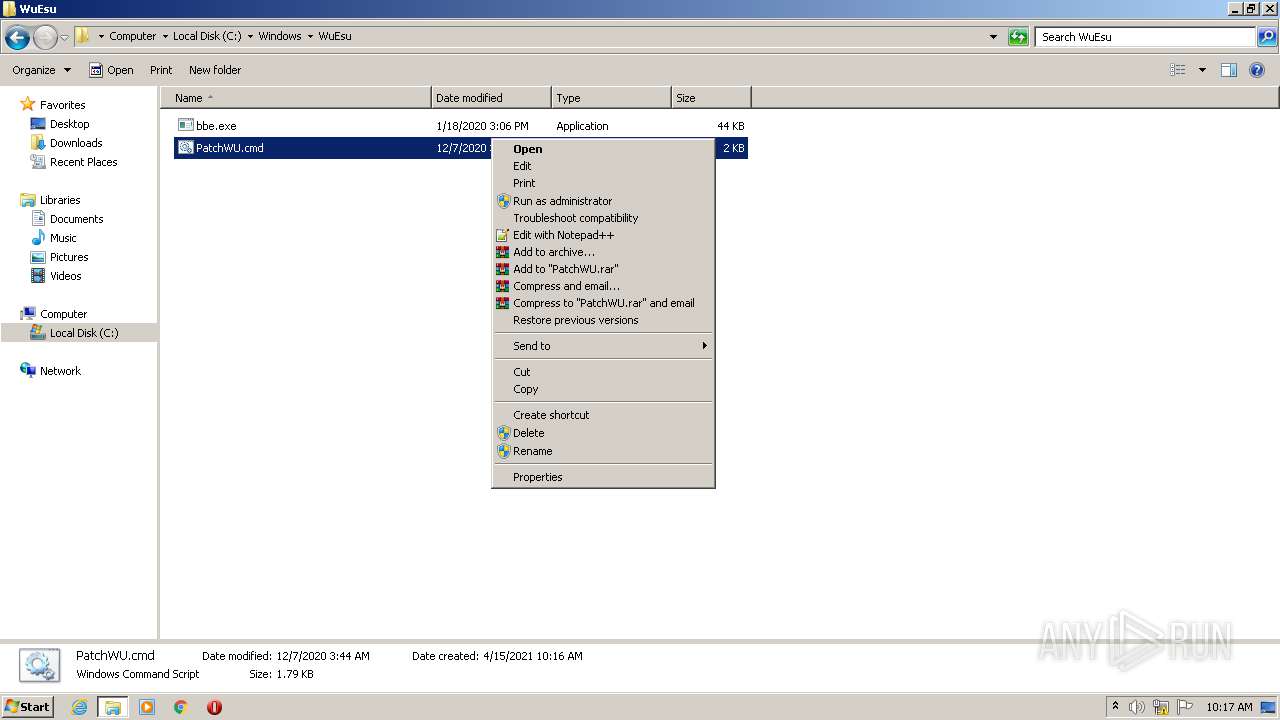Choose Compress and email...
1280x720 pixels.
click(603, 286)
